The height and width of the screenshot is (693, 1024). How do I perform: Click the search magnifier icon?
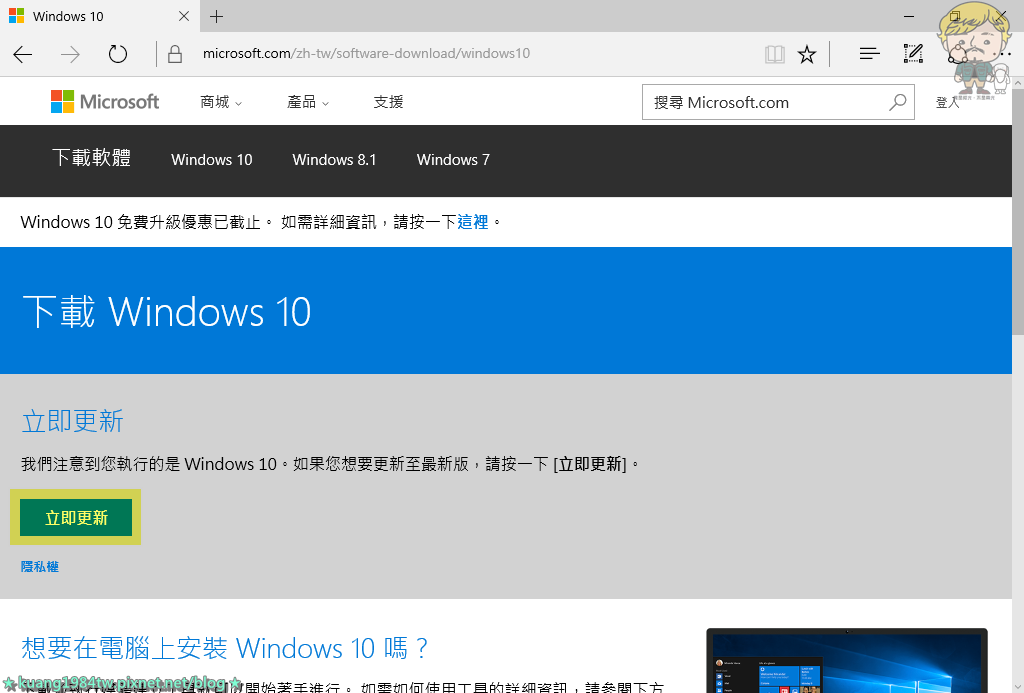898,102
